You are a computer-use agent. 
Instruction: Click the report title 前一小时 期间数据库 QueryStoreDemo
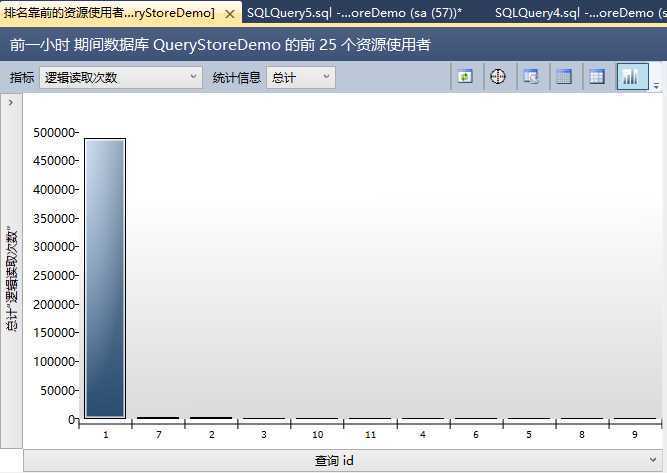coord(220,45)
